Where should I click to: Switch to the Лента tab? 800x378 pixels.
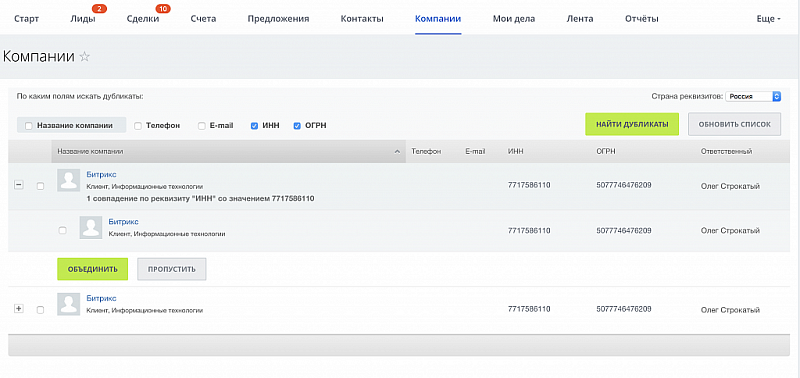(x=580, y=19)
